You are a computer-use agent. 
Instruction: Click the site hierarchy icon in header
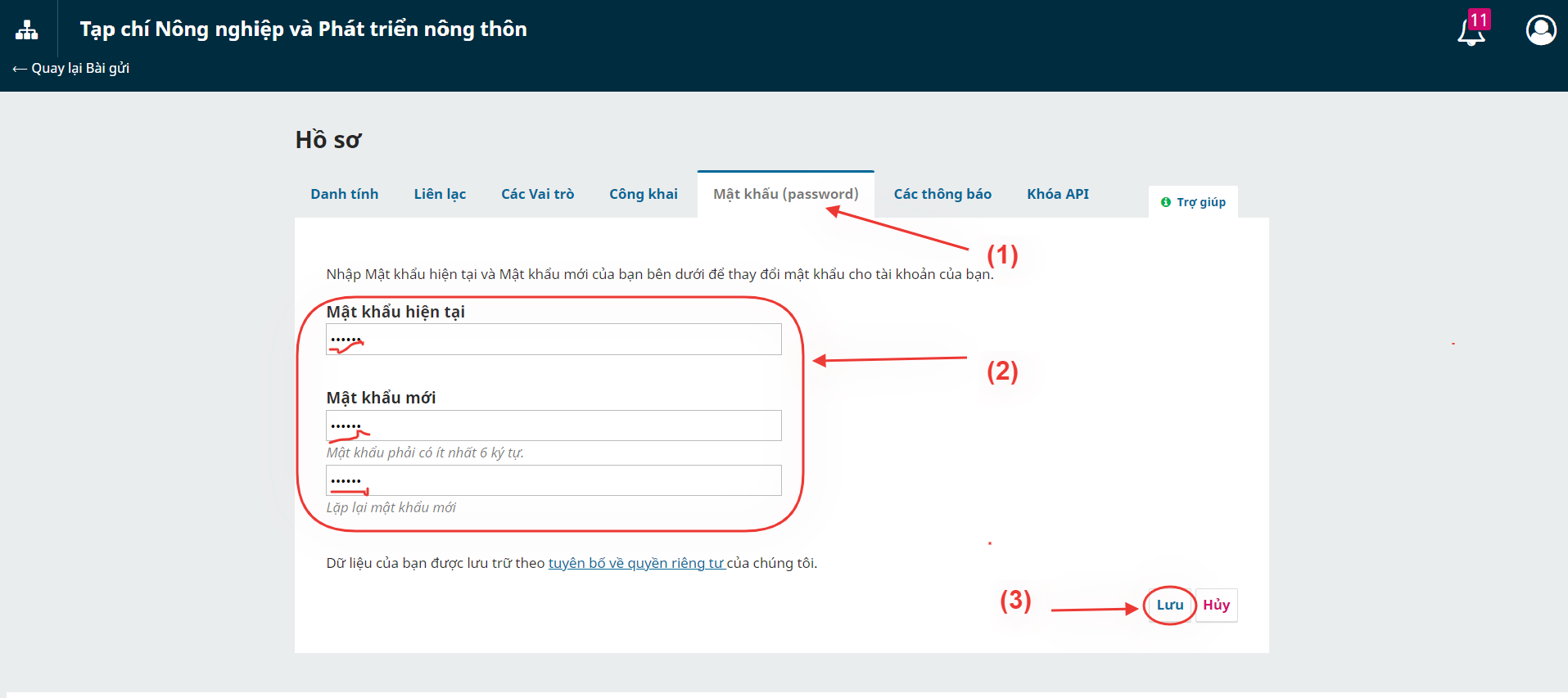pos(27,30)
